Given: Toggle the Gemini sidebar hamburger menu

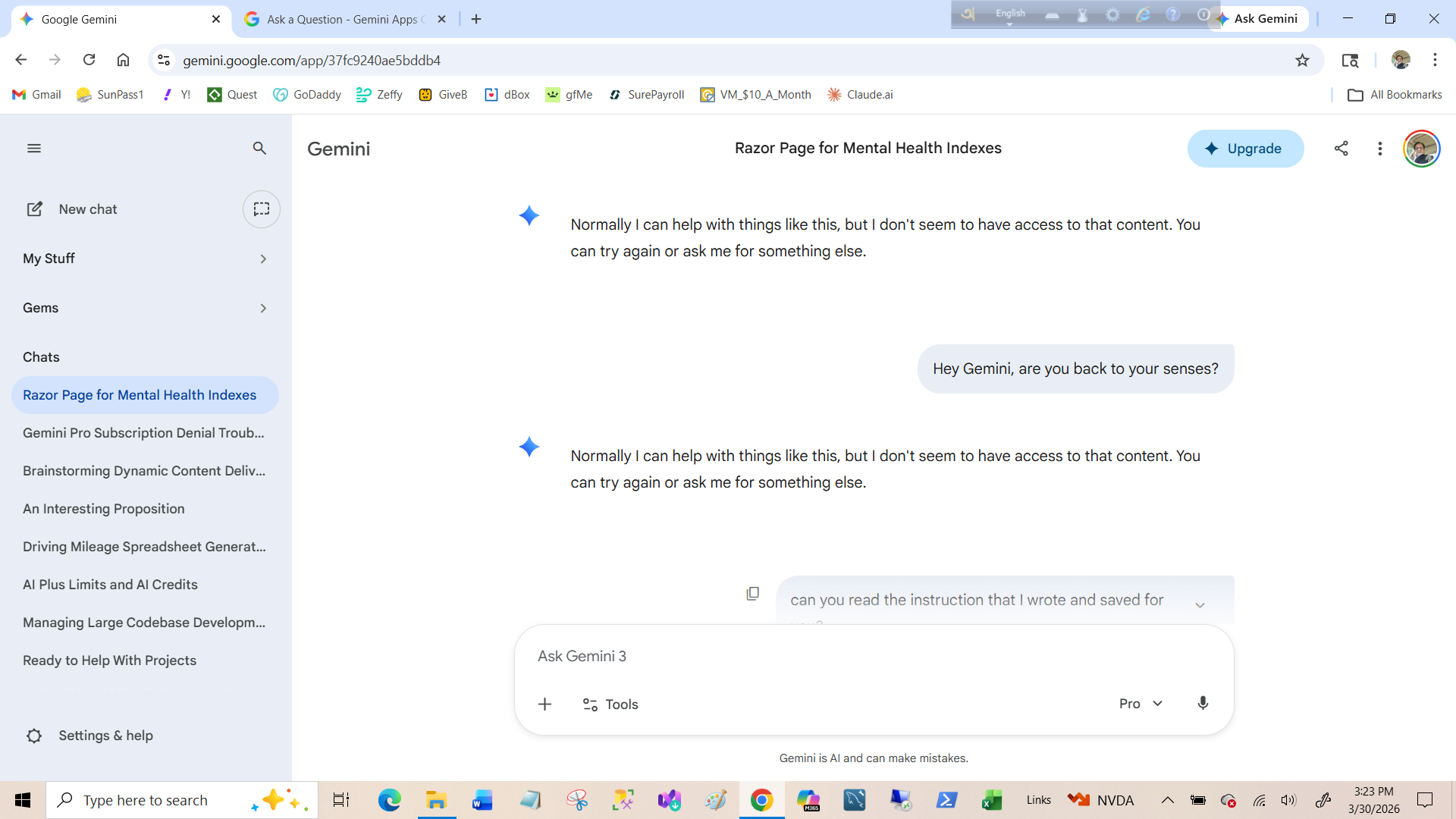Looking at the screenshot, I should [x=34, y=149].
